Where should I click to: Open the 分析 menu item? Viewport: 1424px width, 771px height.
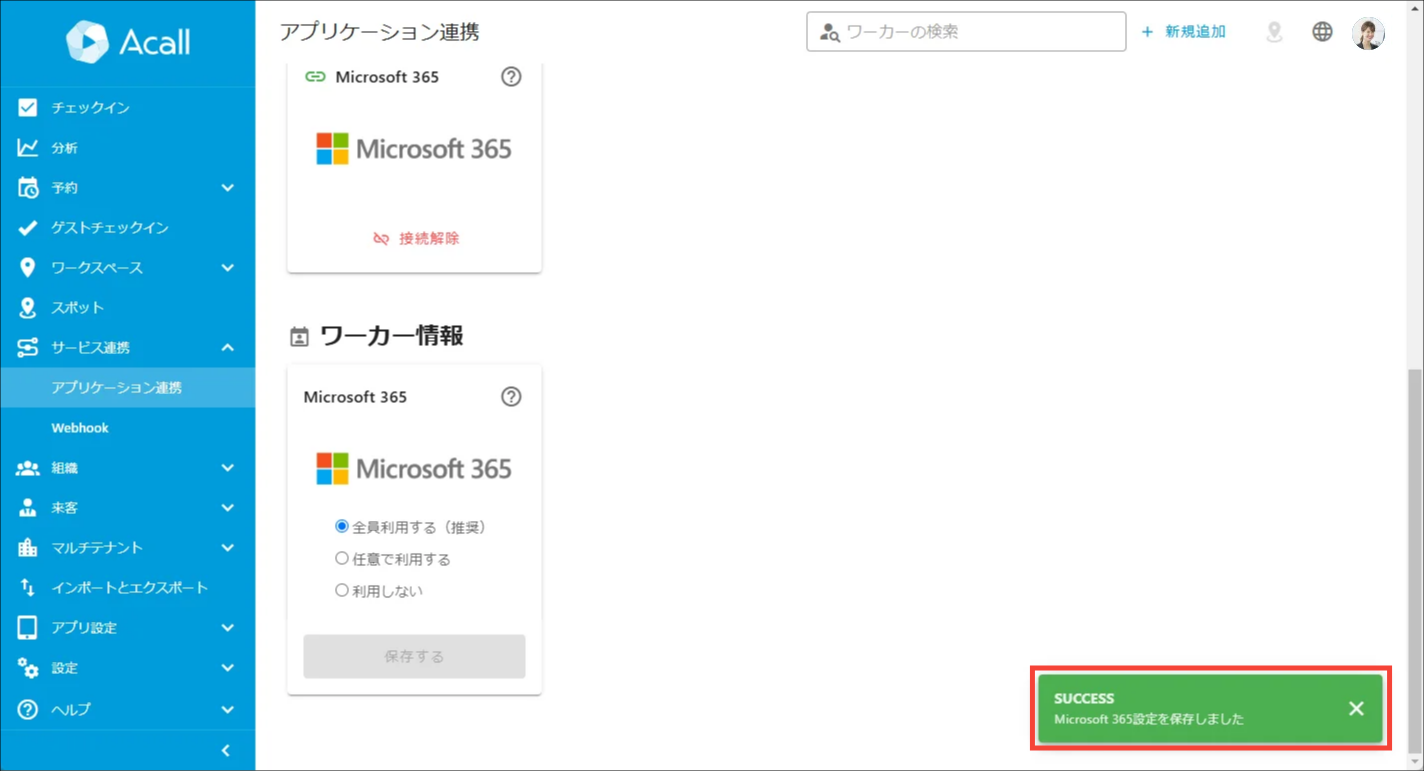128,147
